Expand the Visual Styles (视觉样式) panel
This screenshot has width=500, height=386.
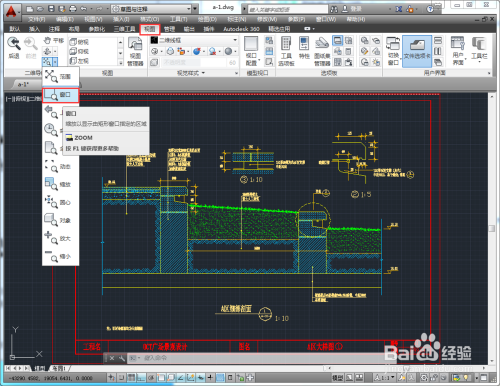(191, 73)
